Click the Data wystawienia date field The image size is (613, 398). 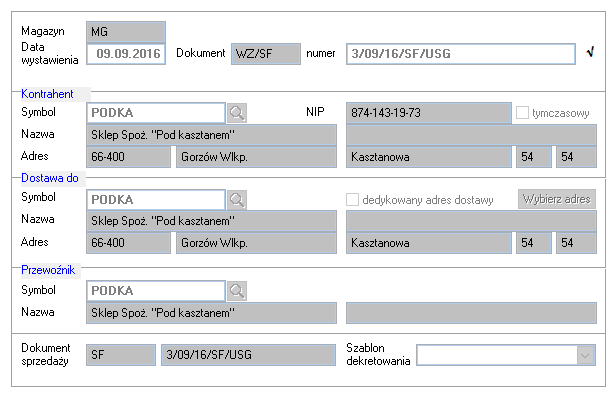[x=126, y=54]
